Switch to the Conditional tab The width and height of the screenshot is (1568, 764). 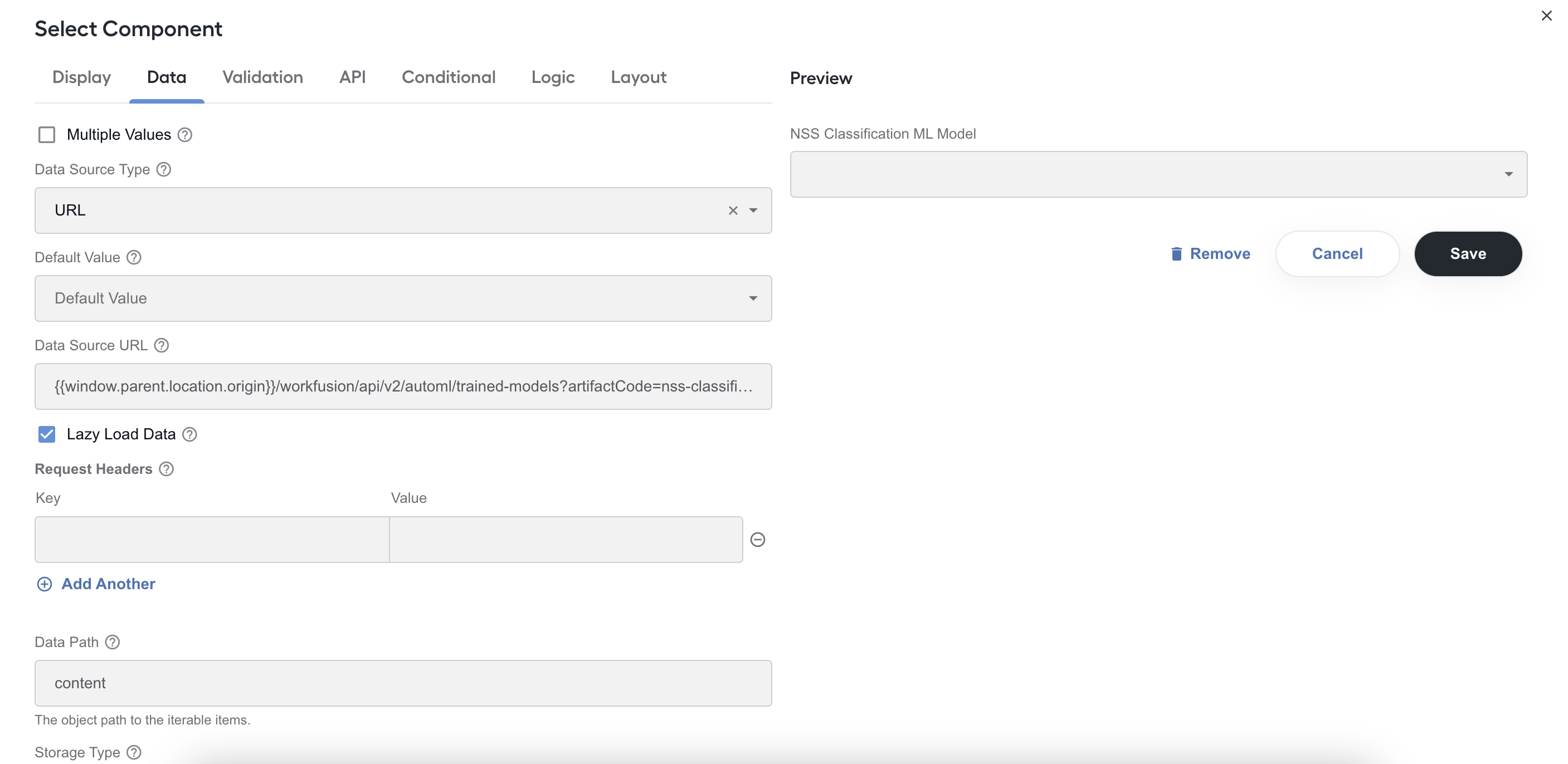point(449,77)
